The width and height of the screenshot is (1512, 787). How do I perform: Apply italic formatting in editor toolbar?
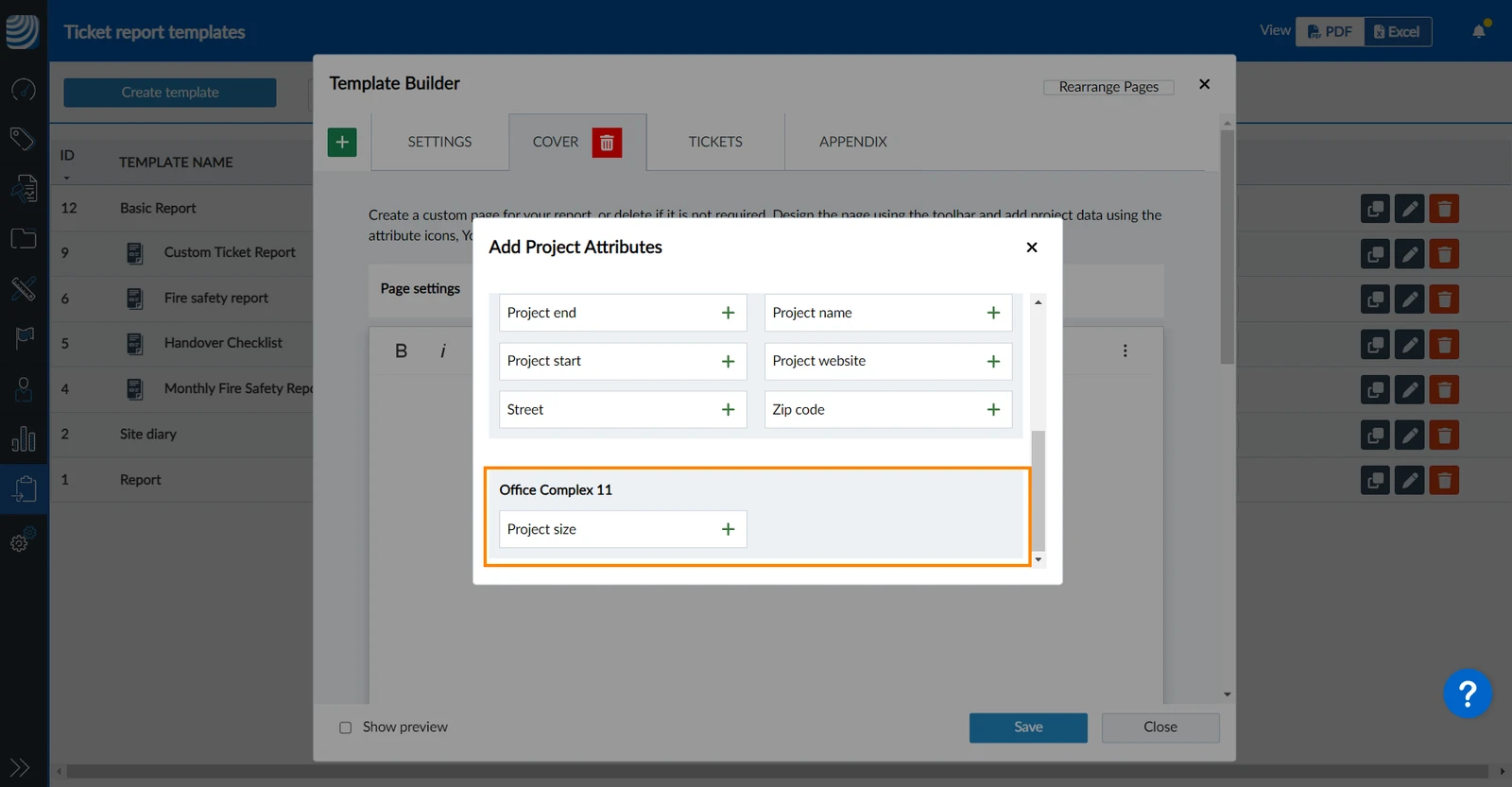[442, 351]
